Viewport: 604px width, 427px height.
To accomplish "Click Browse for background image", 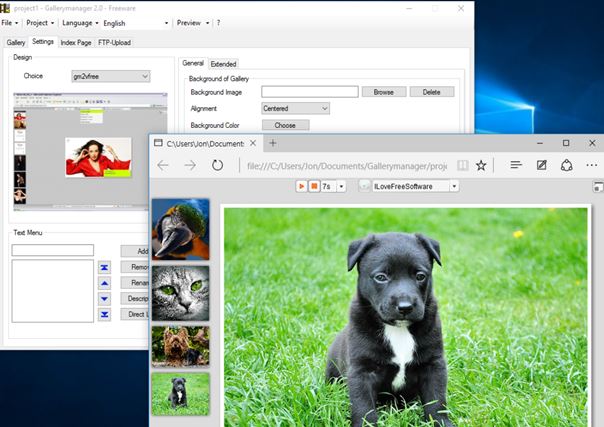I will pos(383,91).
